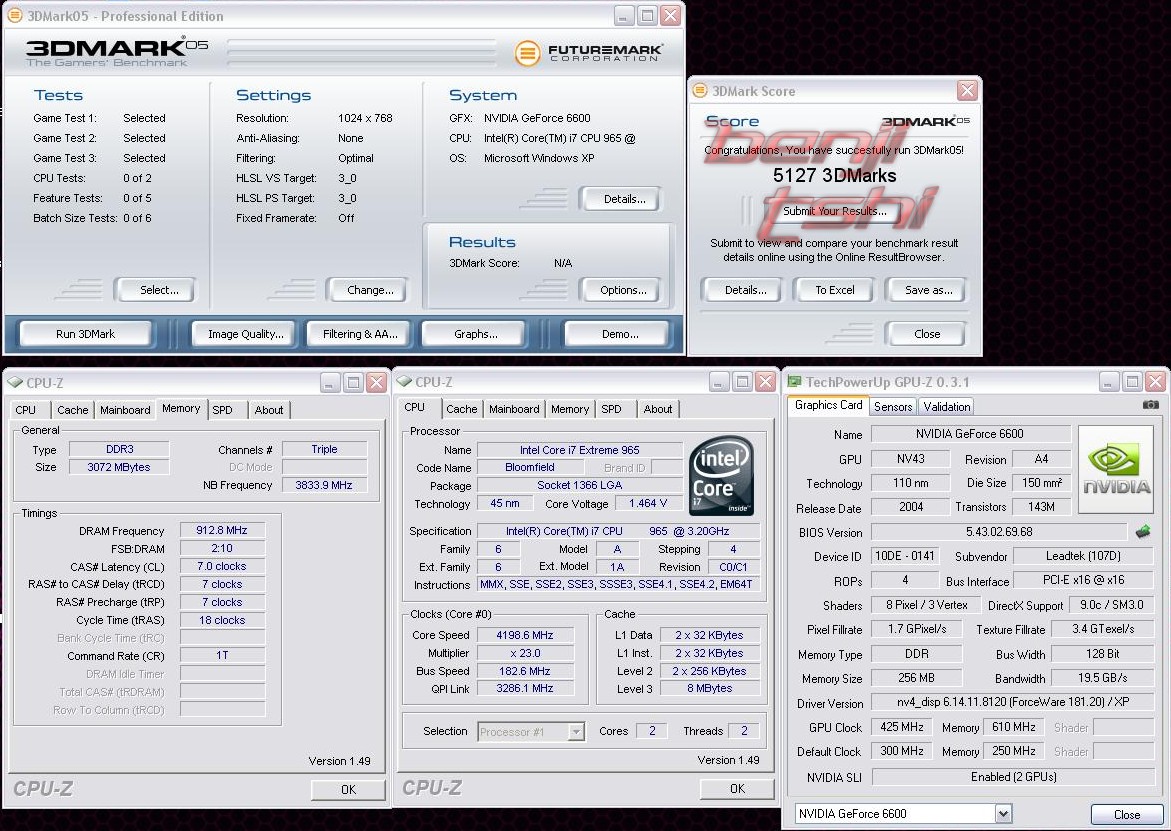Image resolution: width=1171 pixels, height=831 pixels.
Task: Maximize the 3DMark05 main window
Action: pos(647,15)
